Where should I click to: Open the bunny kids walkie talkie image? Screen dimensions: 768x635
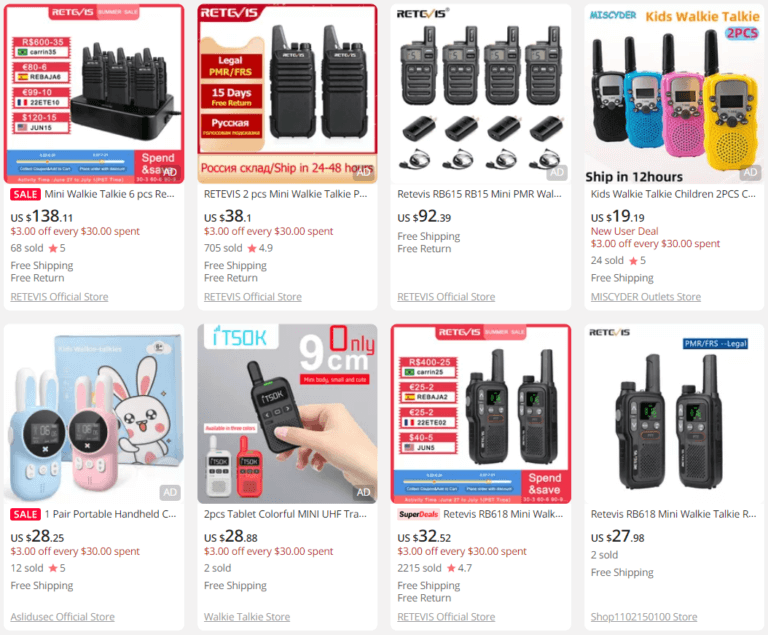click(94, 414)
